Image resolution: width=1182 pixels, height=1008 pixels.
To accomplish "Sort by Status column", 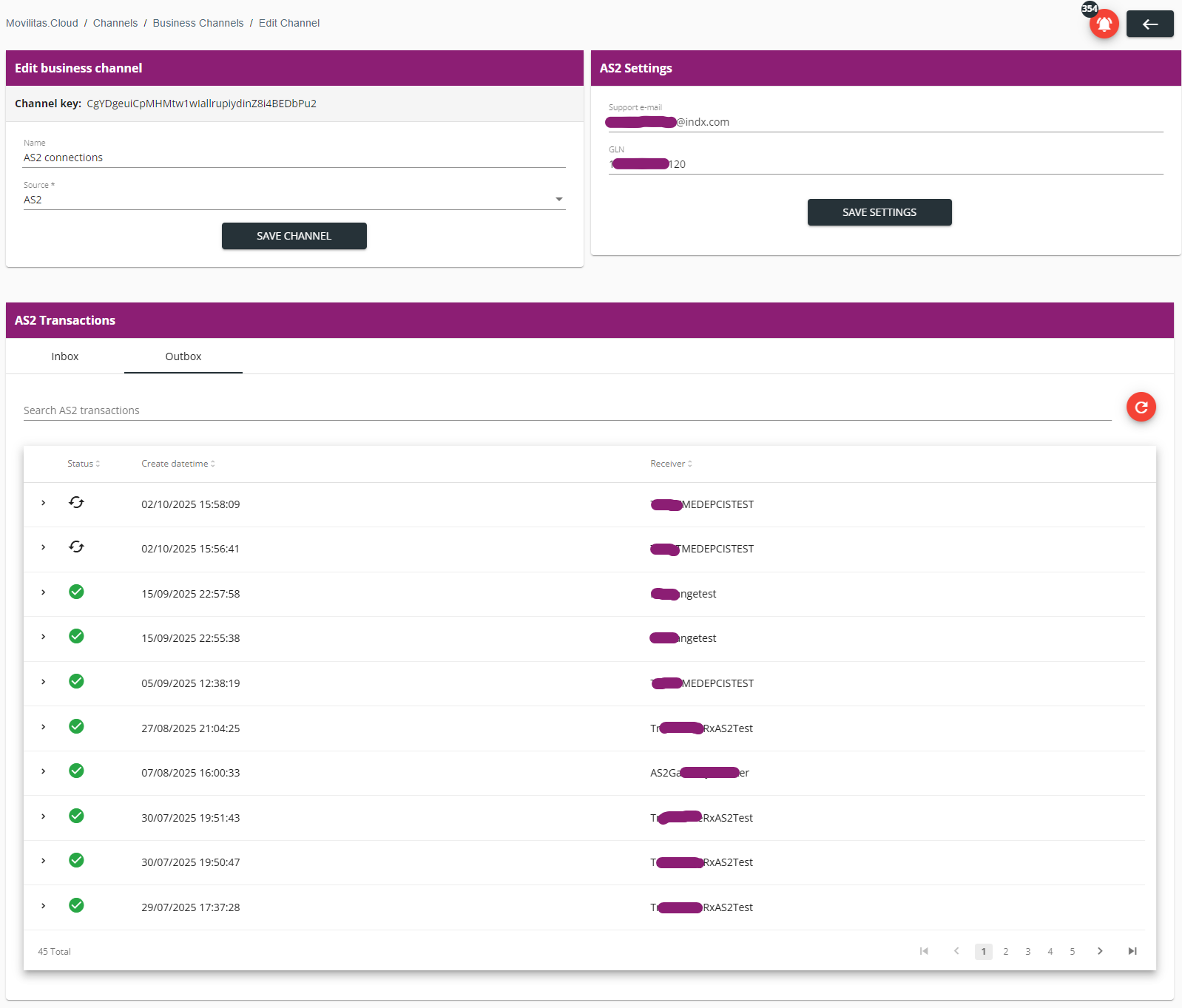I will [x=83, y=464].
